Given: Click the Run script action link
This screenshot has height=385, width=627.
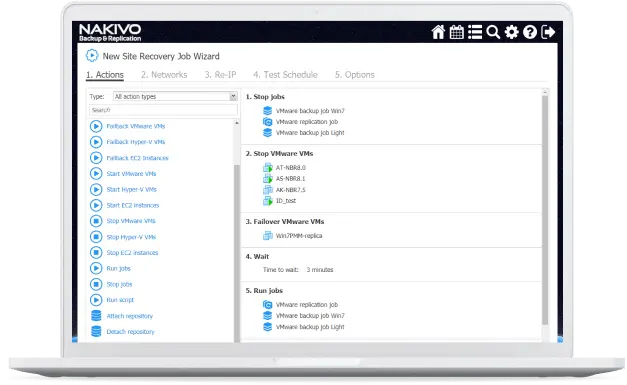Looking at the screenshot, I should coord(120,300).
